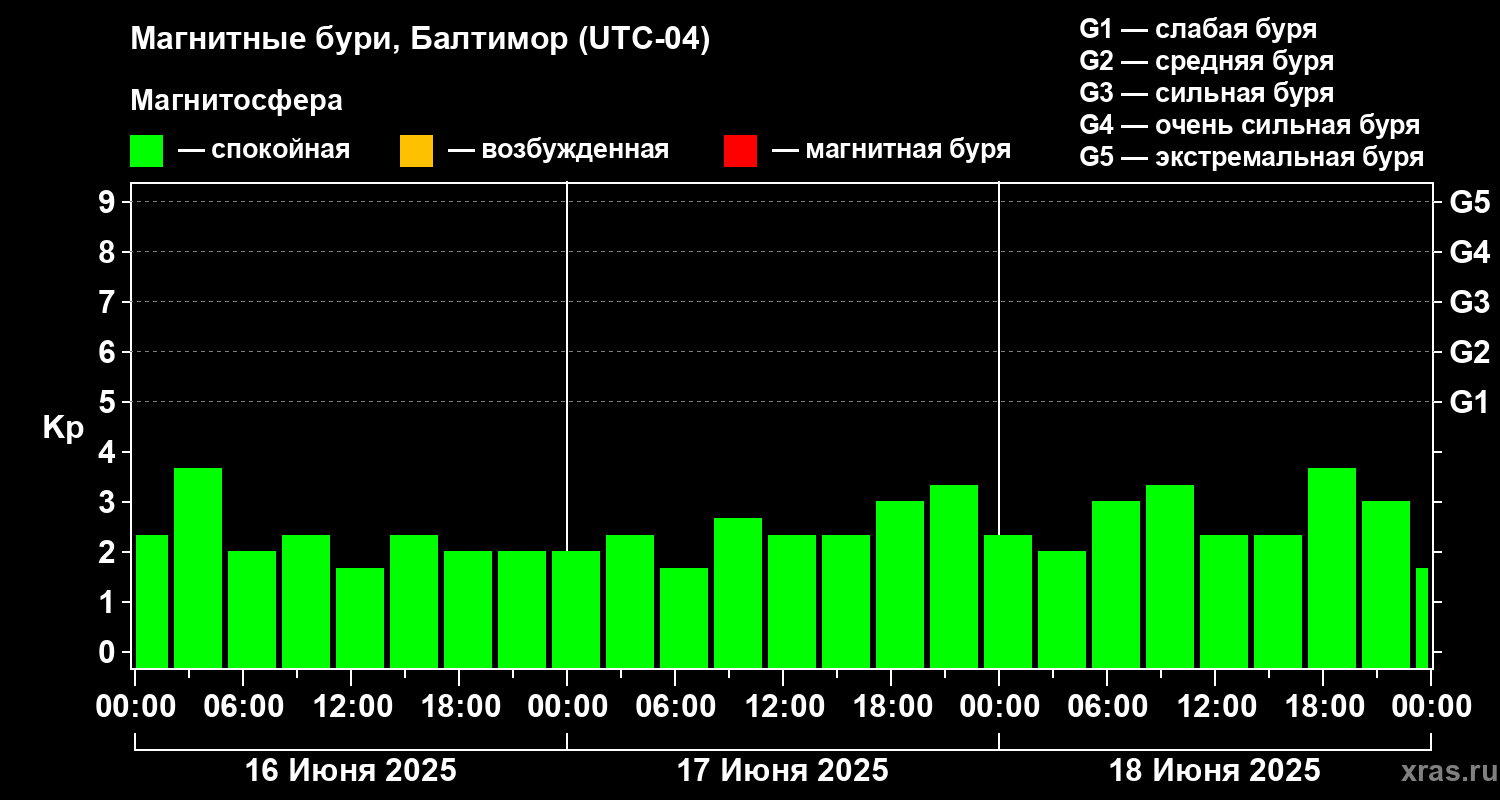Click the 'G2 — средняя буря' legend line
The width and height of the screenshot is (1500, 800).
tap(1206, 61)
